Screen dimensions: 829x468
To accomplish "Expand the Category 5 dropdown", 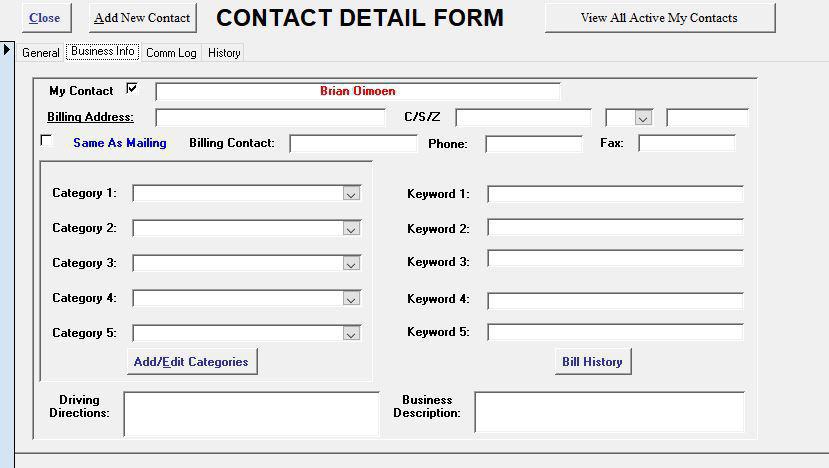I will tap(351, 334).
